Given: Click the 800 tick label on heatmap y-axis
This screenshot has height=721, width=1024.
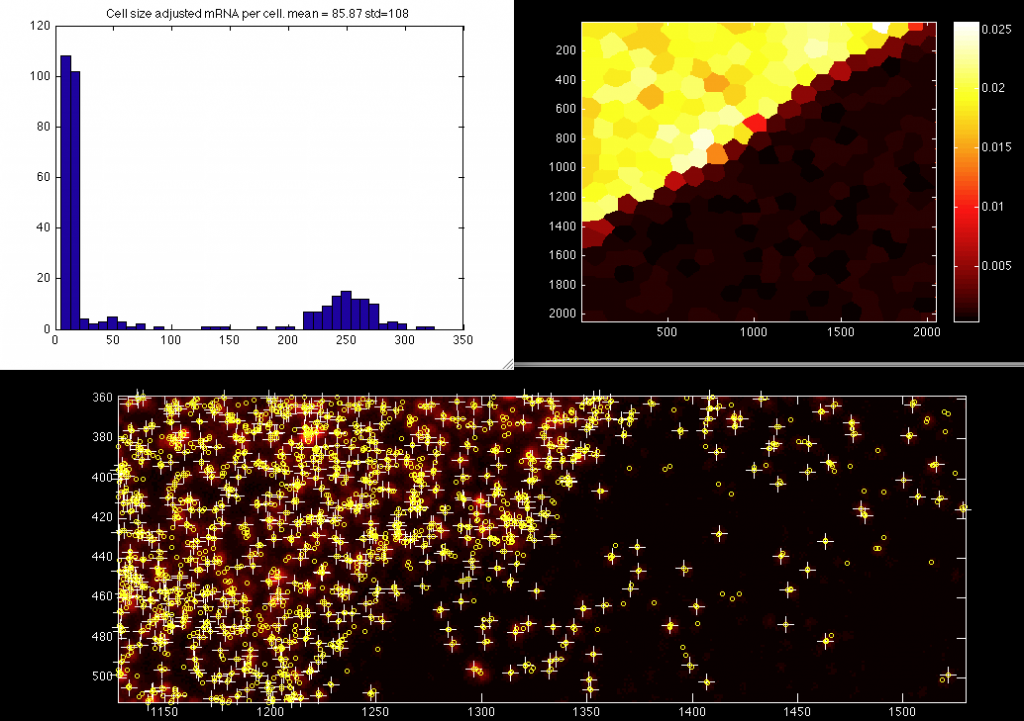Looking at the screenshot, I should coord(566,138).
